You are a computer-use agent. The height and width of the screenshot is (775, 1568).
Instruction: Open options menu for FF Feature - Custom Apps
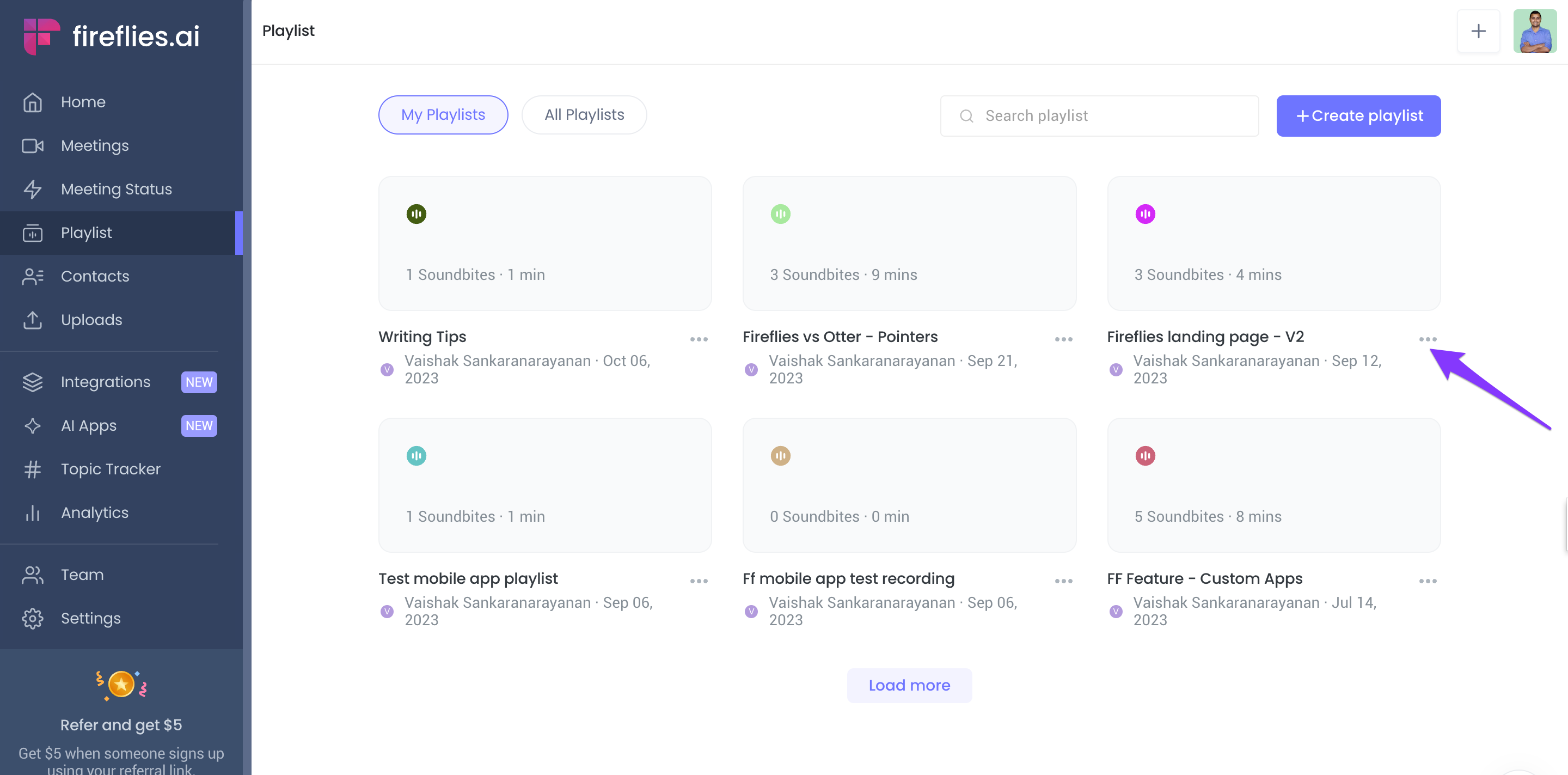(1428, 582)
